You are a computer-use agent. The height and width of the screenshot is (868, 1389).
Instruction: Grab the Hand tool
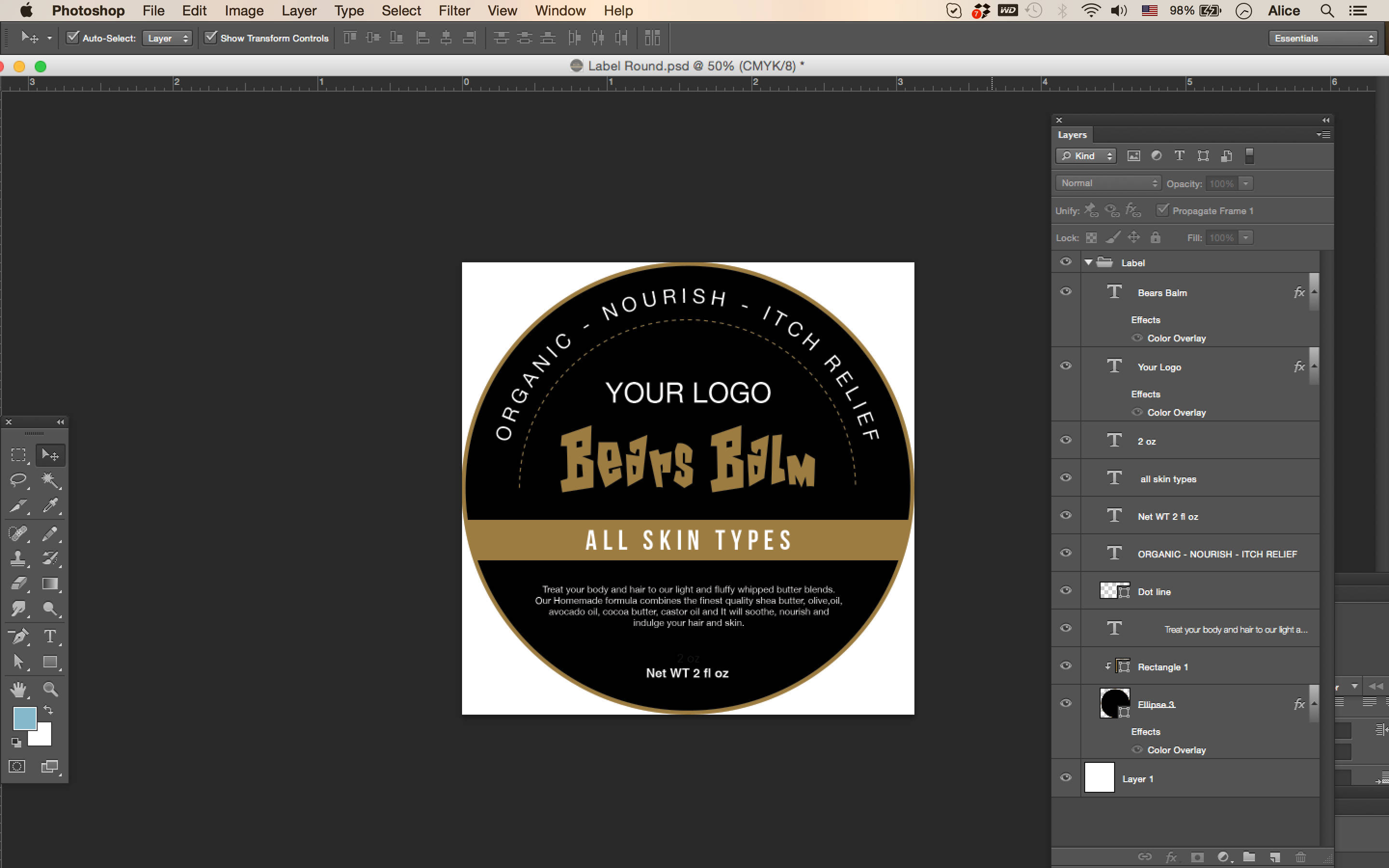pyautogui.click(x=19, y=689)
